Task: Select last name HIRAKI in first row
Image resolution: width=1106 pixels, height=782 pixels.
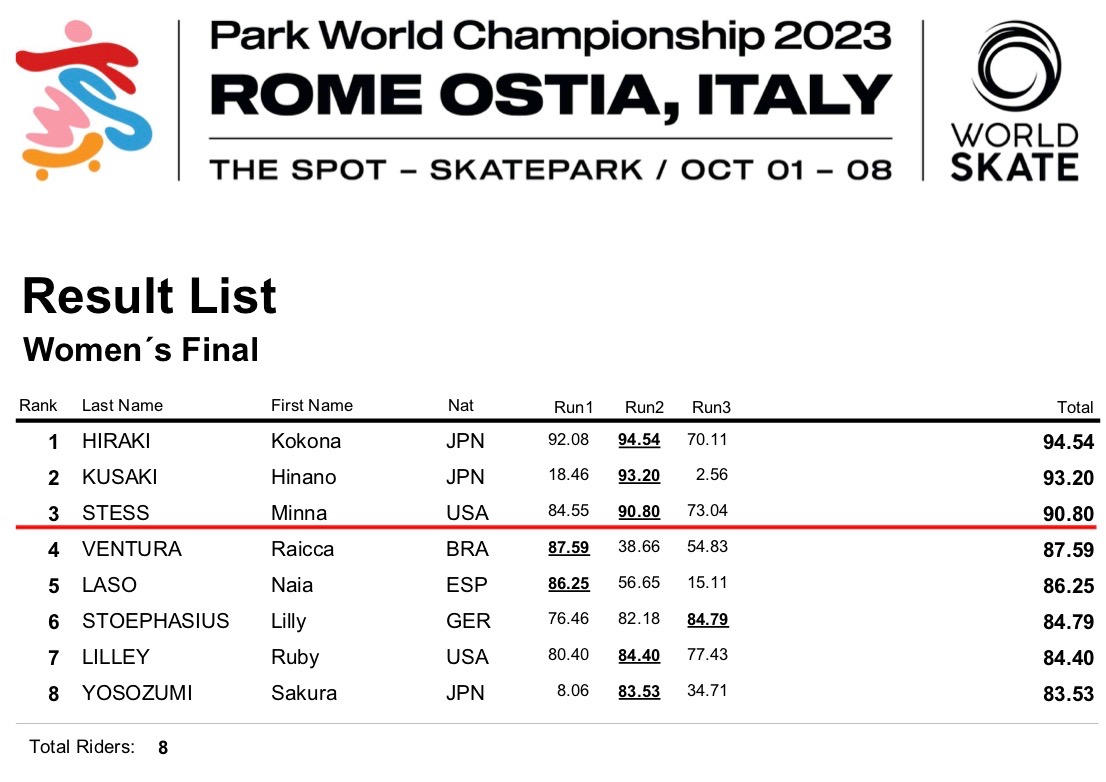Action: (x=116, y=441)
